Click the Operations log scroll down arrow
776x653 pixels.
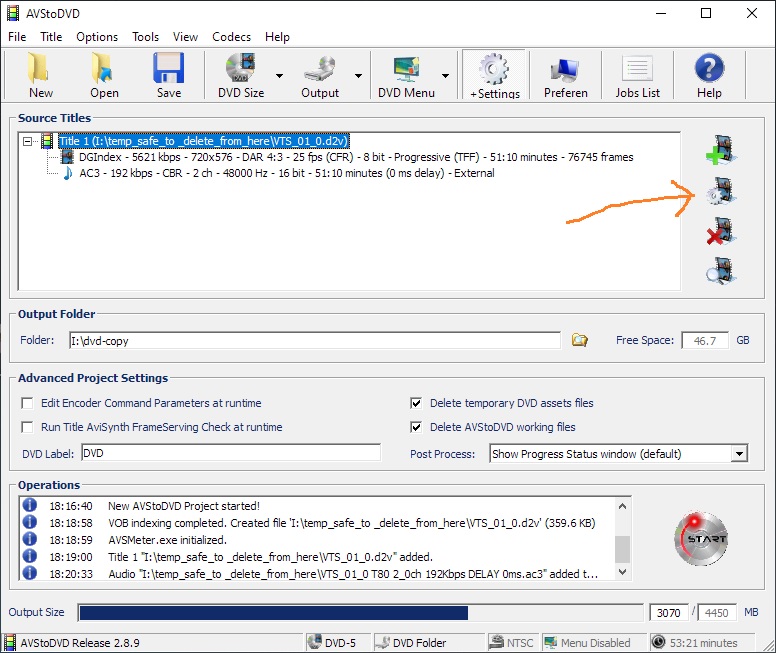623,572
